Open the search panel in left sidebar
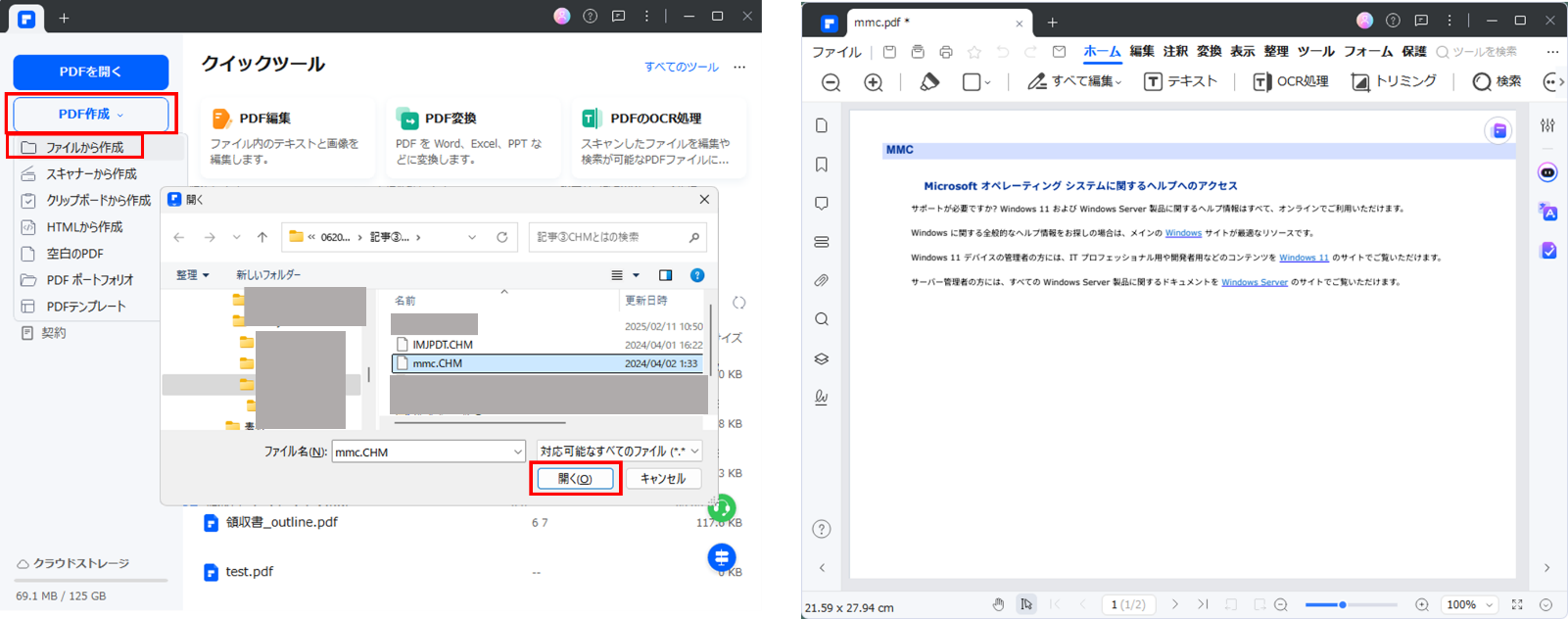The width and height of the screenshot is (1568, 619). pos(822,319)
